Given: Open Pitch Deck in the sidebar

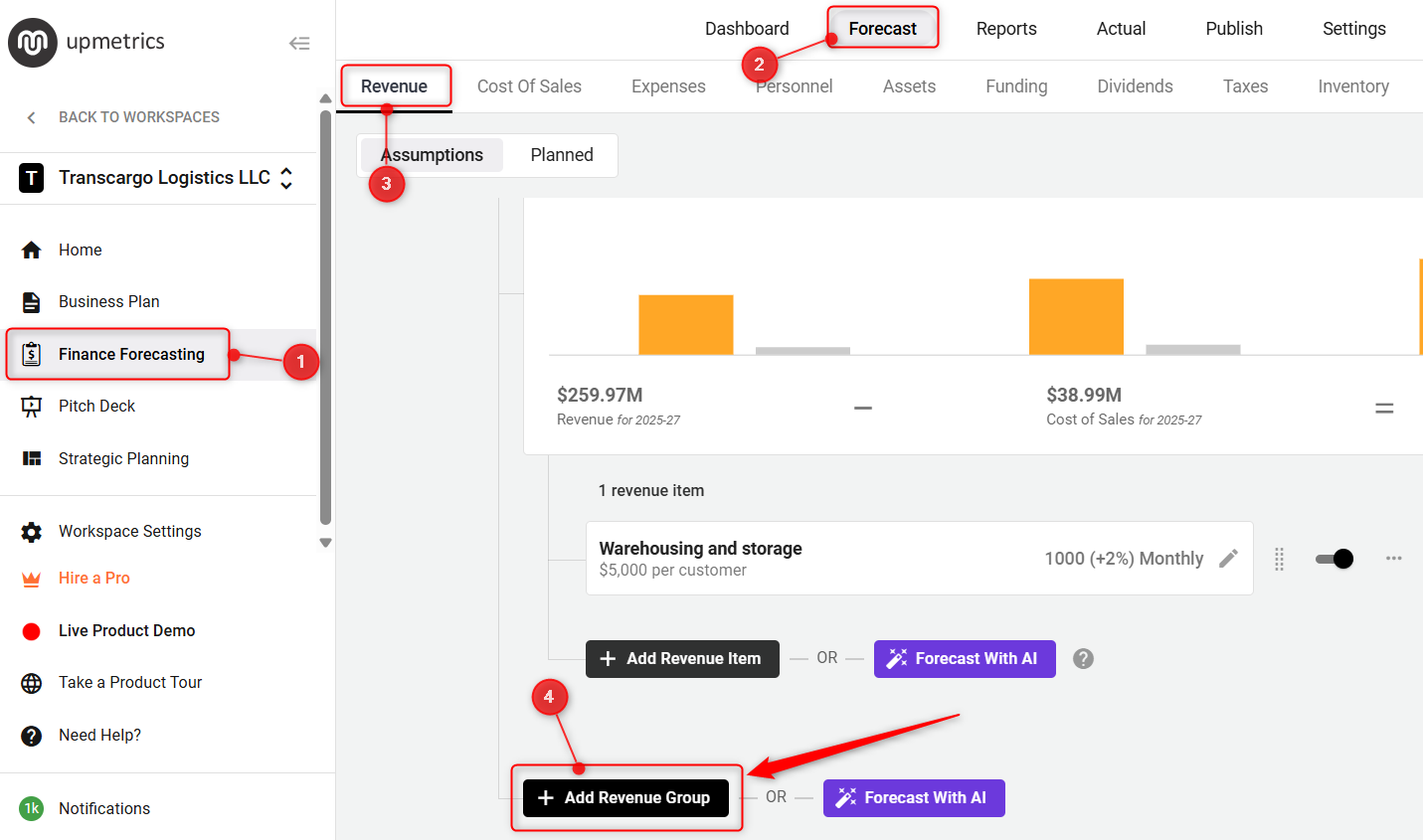Looking at the screenshot, I should coord(97,406).
